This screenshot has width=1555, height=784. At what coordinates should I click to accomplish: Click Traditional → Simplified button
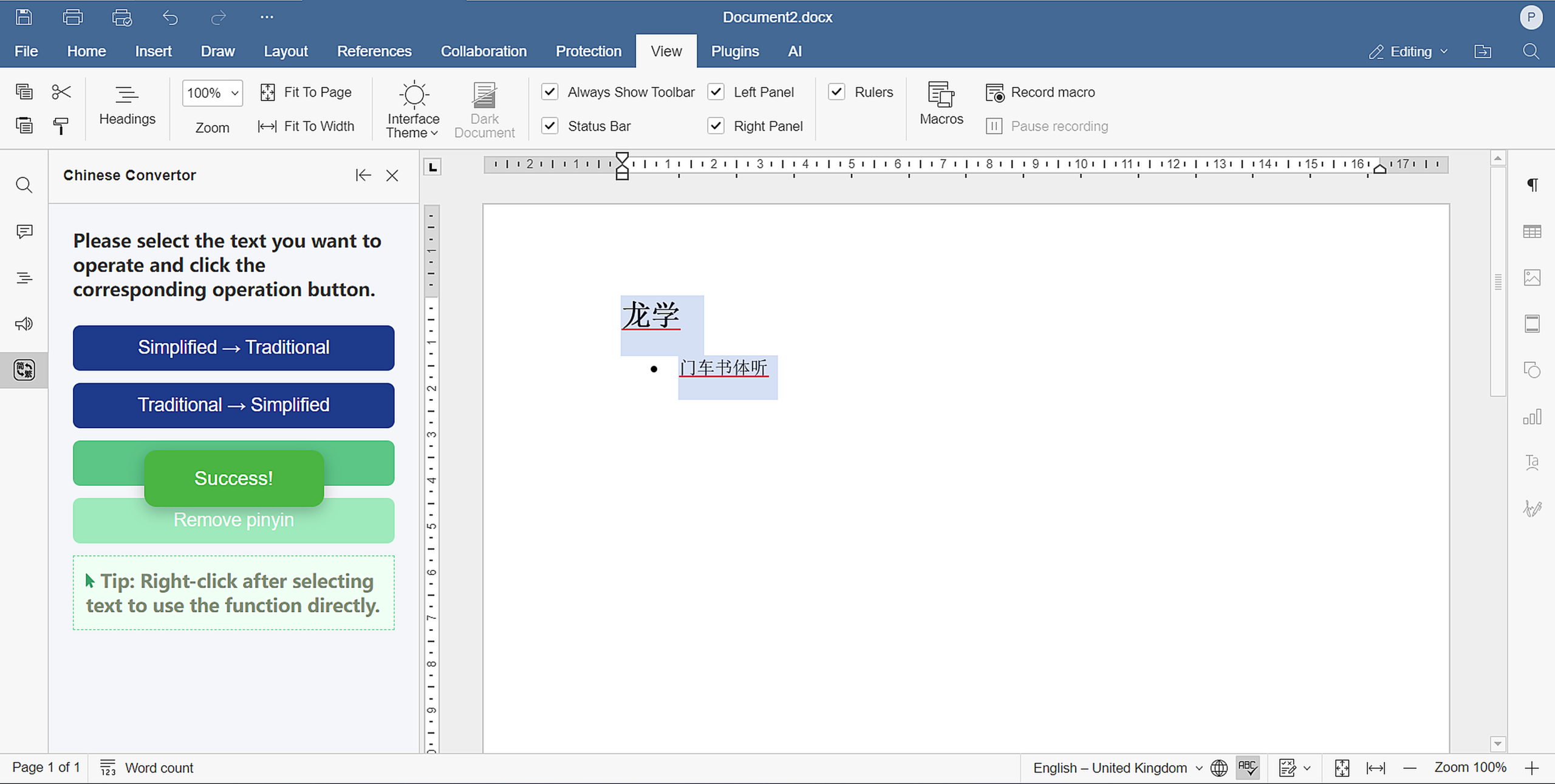(x=233, y=406)
